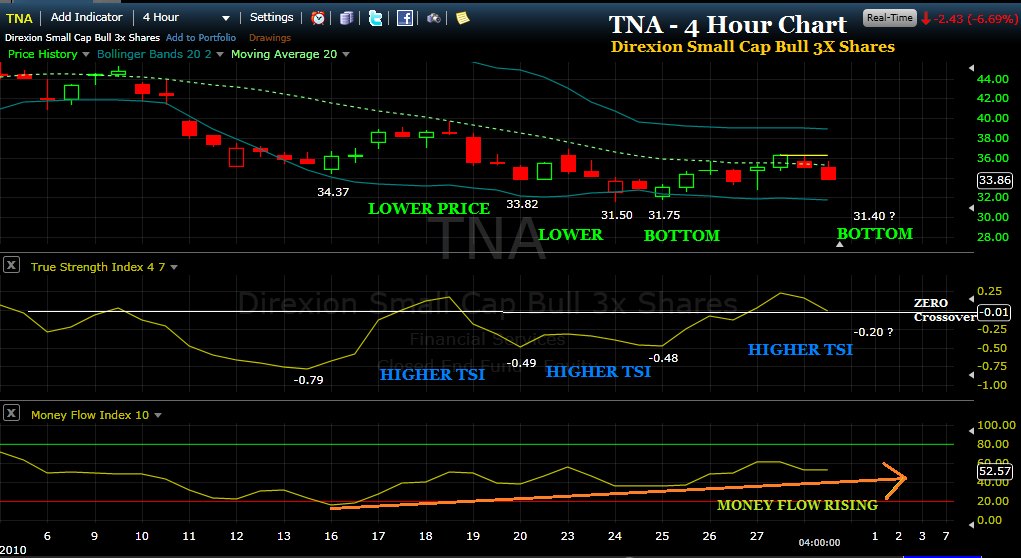1021x558 pixels.
Task: Close the True Strength Index panel
Action: (x=11, y=265)
